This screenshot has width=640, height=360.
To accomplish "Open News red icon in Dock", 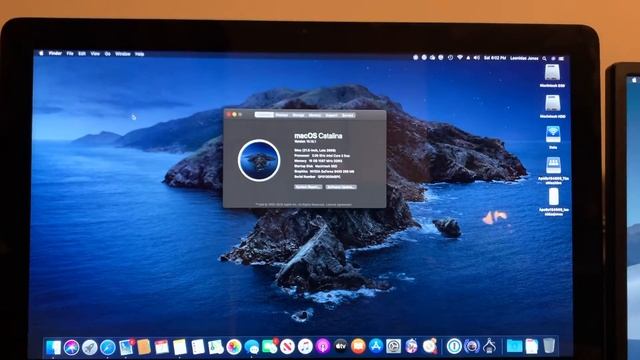I will [287, 347].
